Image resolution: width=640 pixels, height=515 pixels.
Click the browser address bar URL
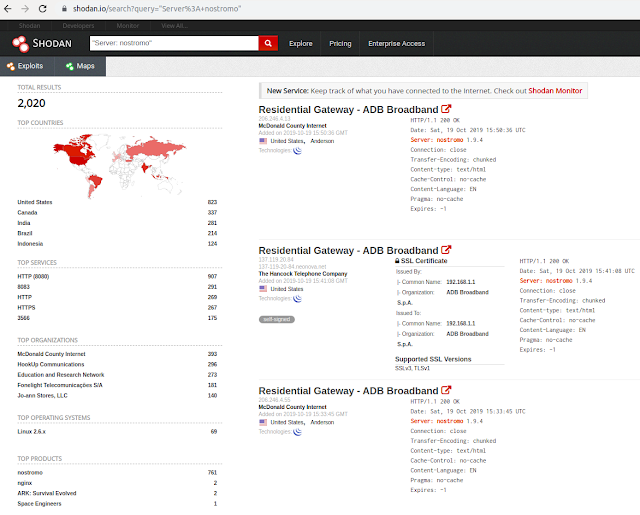157,9
